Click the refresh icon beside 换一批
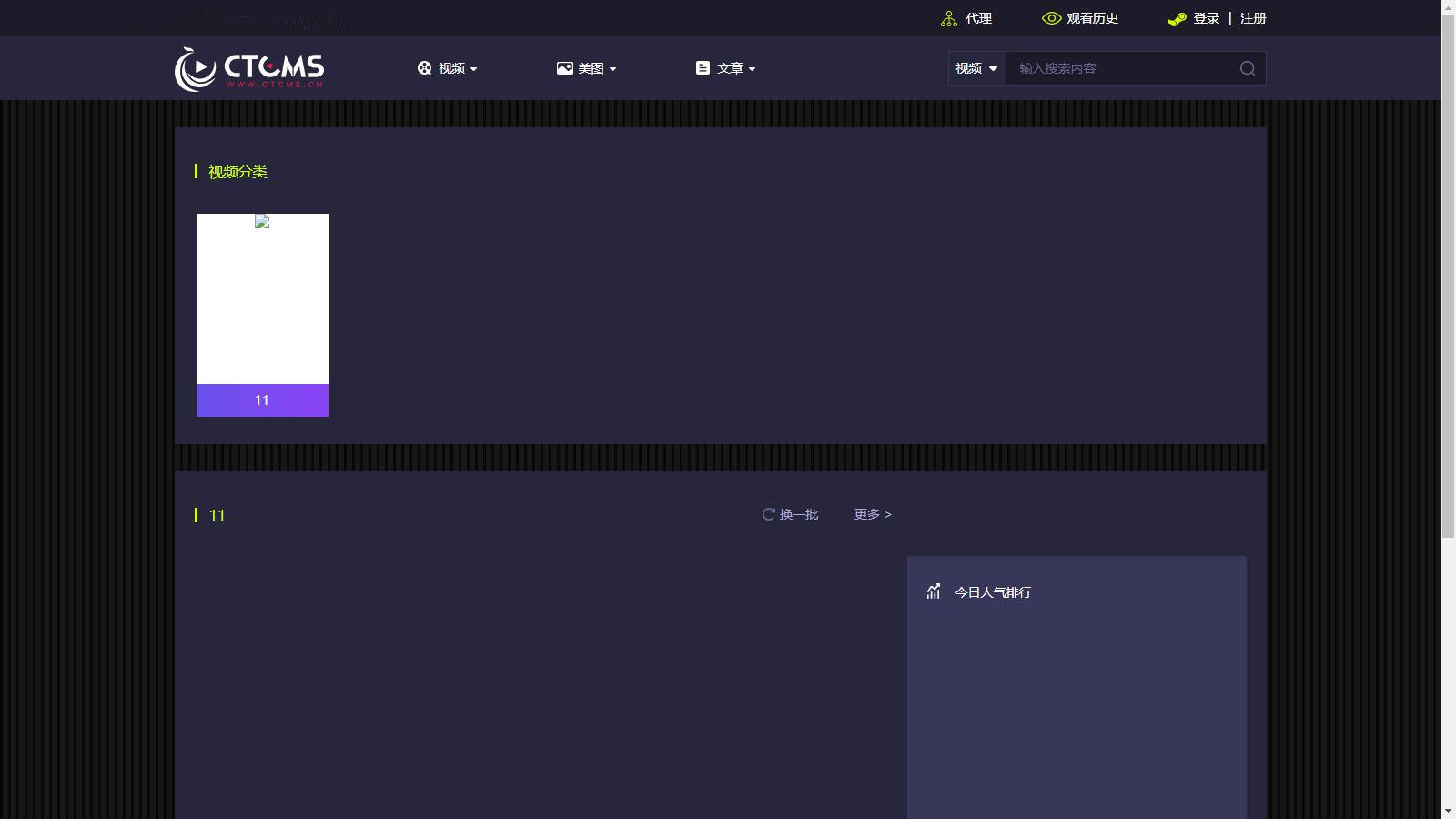This screenshot has height=819, width=1456. [x=769, y=514]
